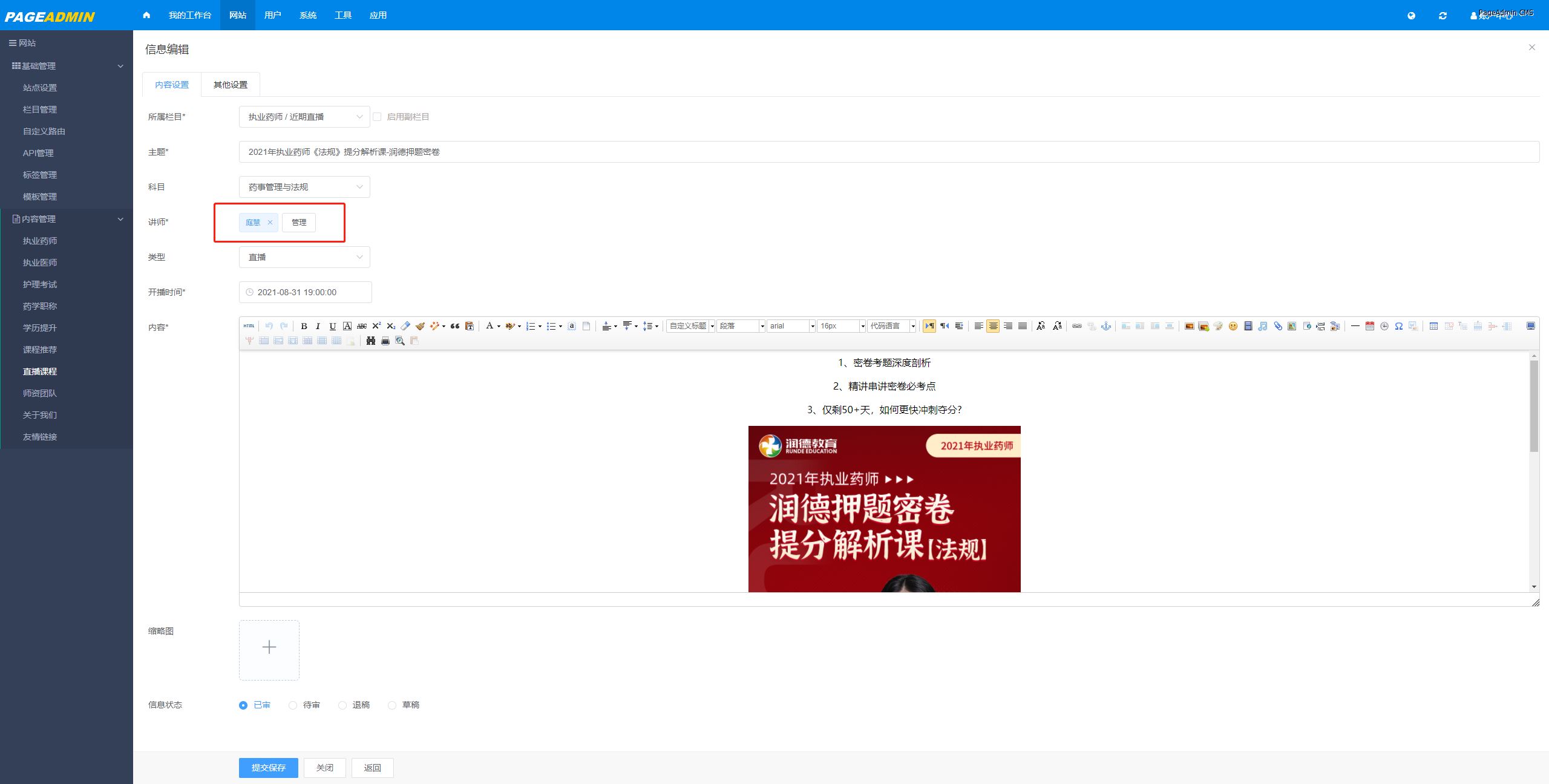Viewport: 1549px width, 784px height.
Task: Click the anchor icon in the toolbar
Action: 1106,326
